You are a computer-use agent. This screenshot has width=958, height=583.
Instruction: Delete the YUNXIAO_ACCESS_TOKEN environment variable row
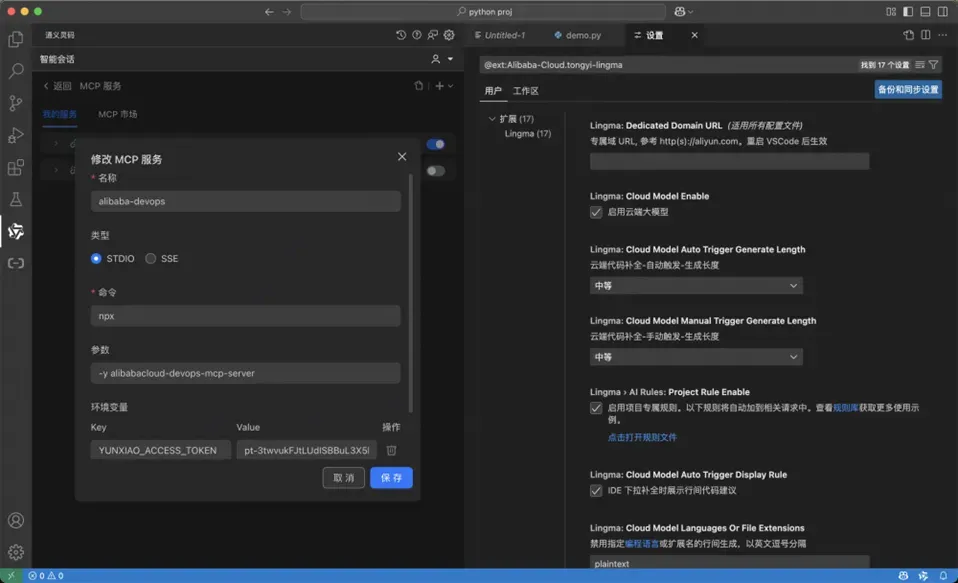coord(392,450)
